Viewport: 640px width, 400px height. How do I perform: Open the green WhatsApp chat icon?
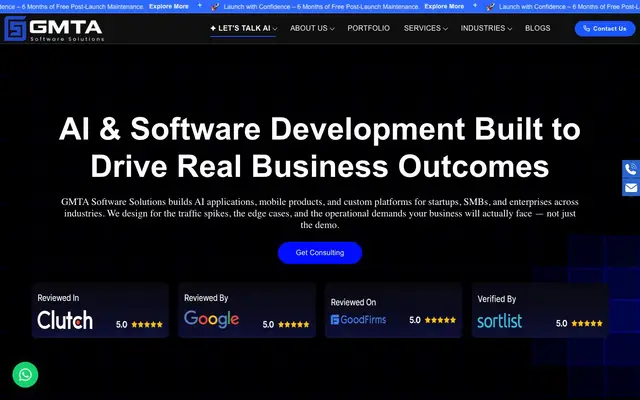25,374
